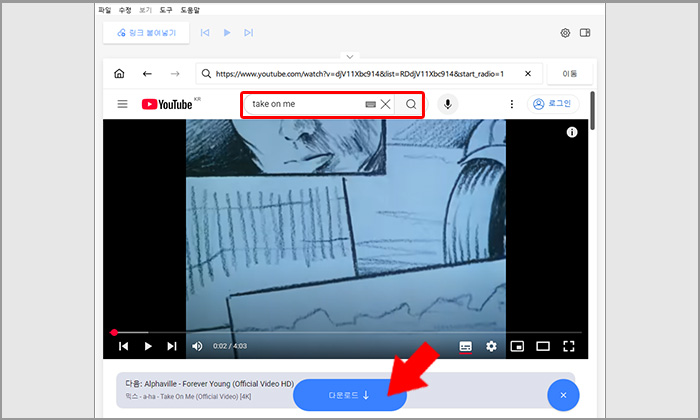Click the 0:02 / 4:03 time display
700x420 pixels.
[229, 346]
